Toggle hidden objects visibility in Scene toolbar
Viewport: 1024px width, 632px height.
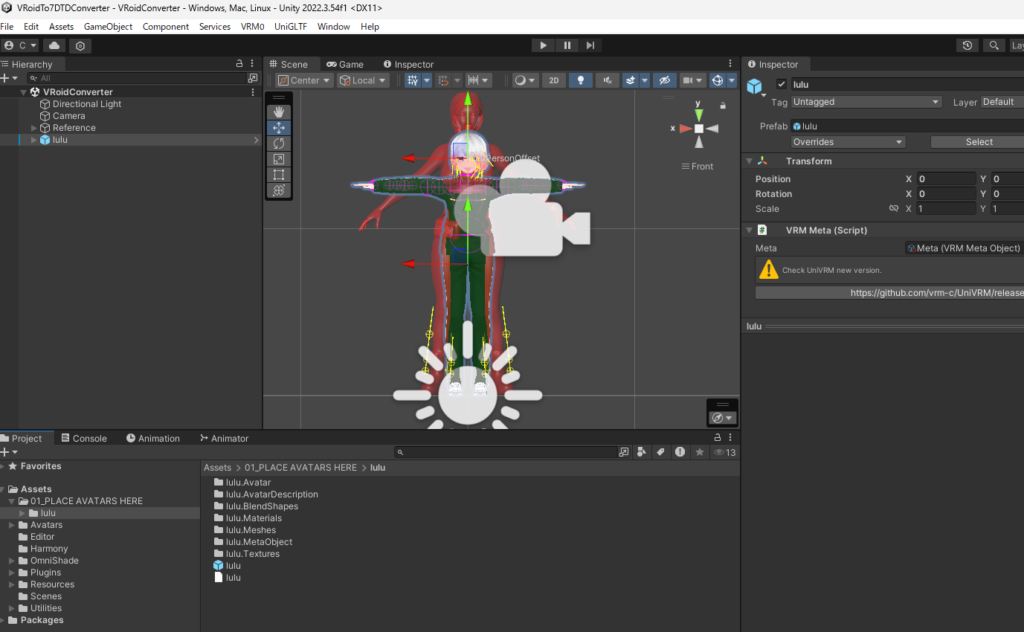point(661,80)
